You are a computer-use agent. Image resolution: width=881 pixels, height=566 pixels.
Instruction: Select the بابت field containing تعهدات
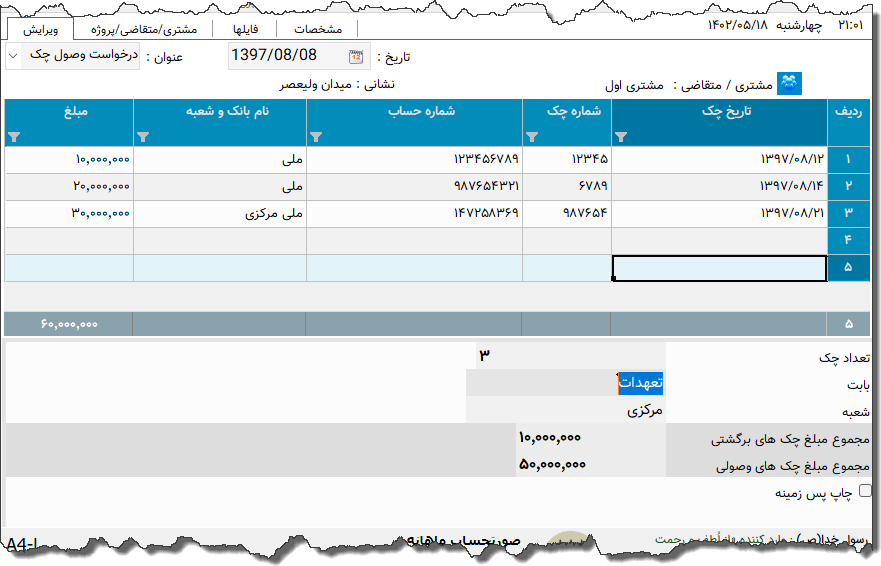pos(565,382)
